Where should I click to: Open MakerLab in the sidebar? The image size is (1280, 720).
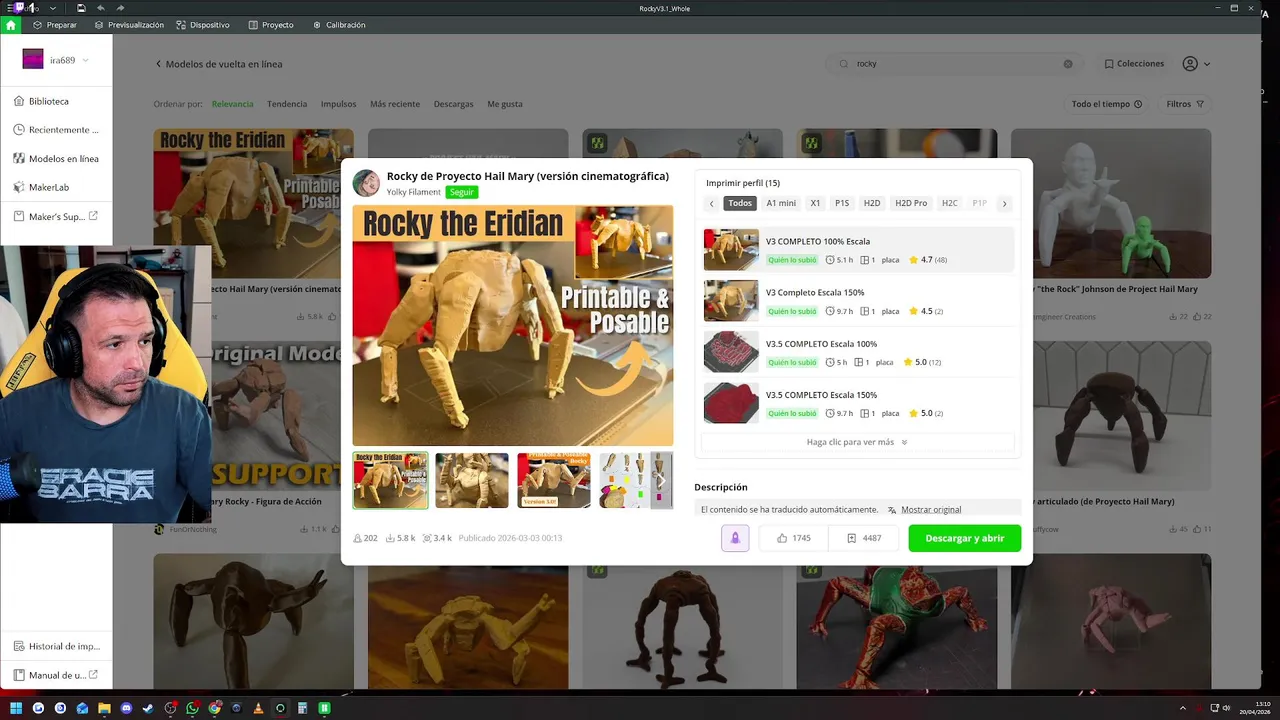[x=56, y=187]
